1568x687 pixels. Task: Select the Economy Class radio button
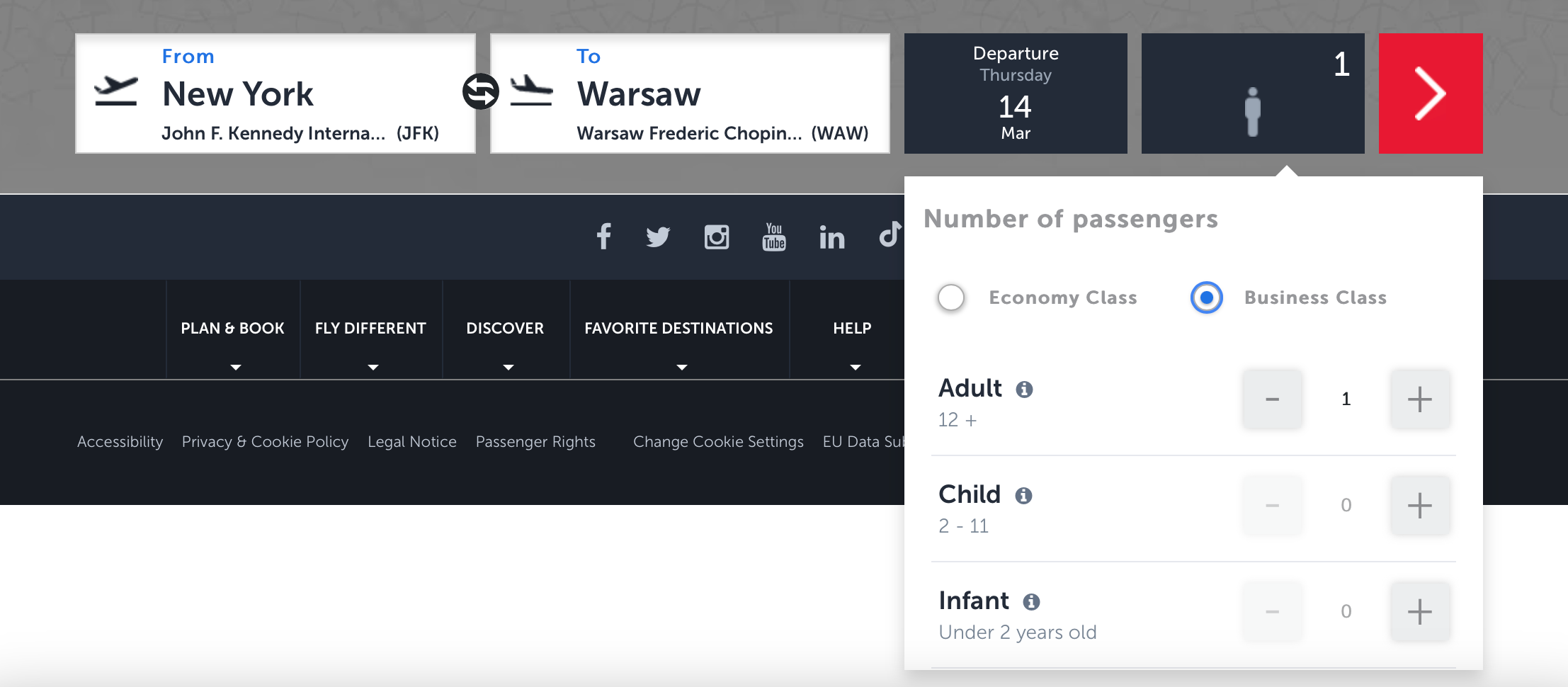[x=951, y=297]
